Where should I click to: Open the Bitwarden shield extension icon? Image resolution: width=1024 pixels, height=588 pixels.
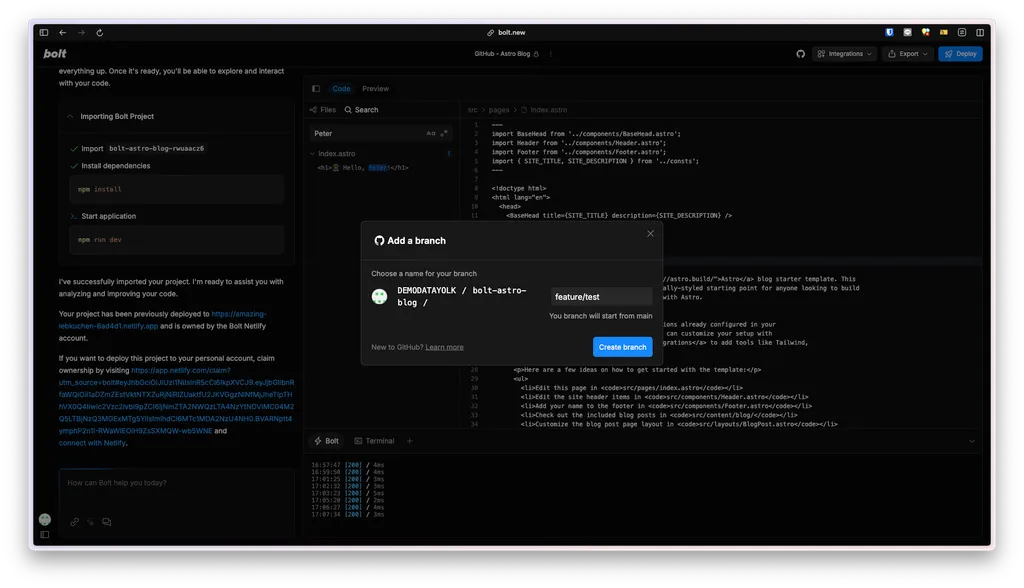889,32
